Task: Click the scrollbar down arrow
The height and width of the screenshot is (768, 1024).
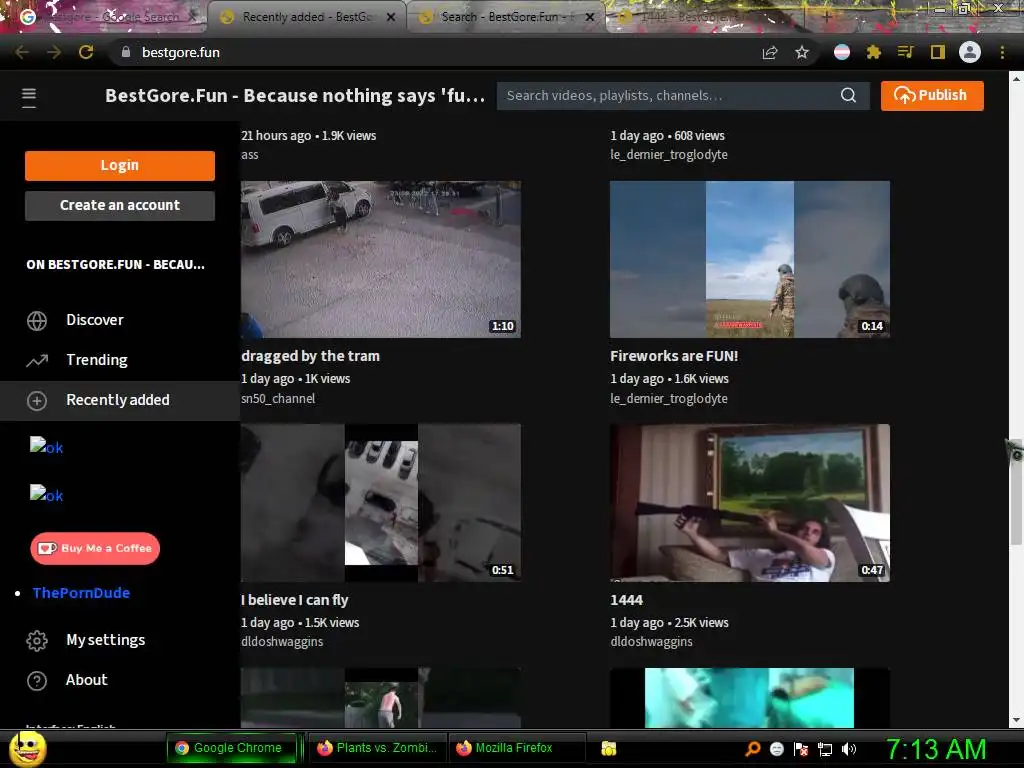Action: point(1016,720)
